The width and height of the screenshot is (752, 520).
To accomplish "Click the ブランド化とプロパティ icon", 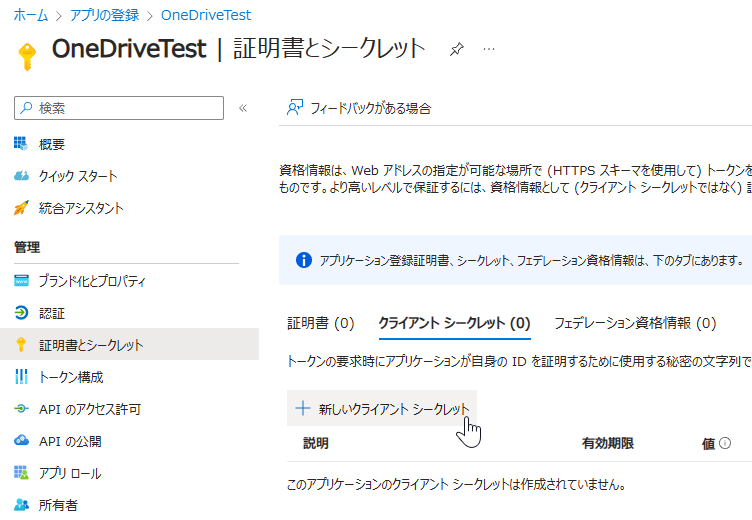I will click(21, 281).
